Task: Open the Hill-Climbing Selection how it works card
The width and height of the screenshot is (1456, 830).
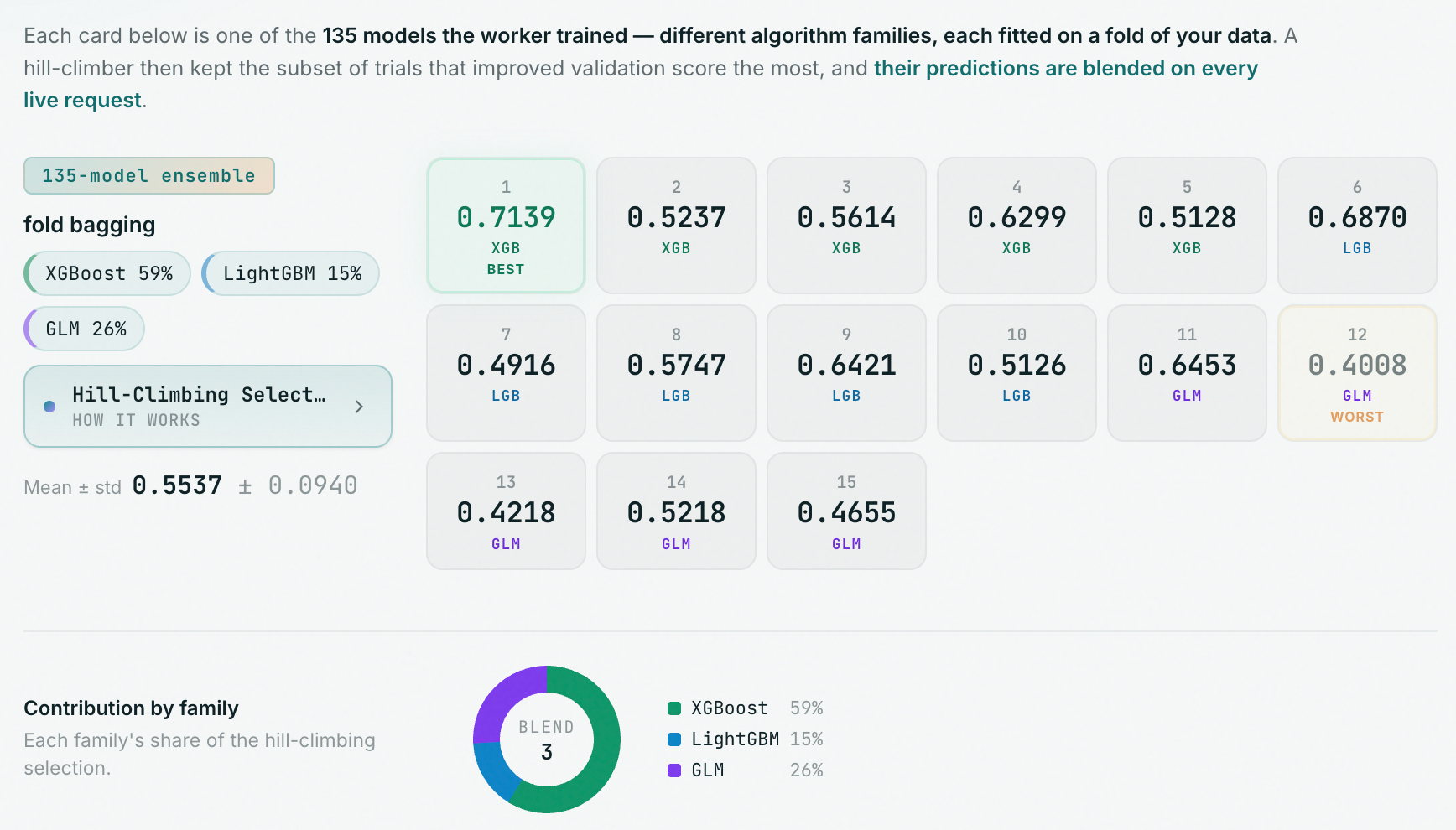Action: [208, 406]
